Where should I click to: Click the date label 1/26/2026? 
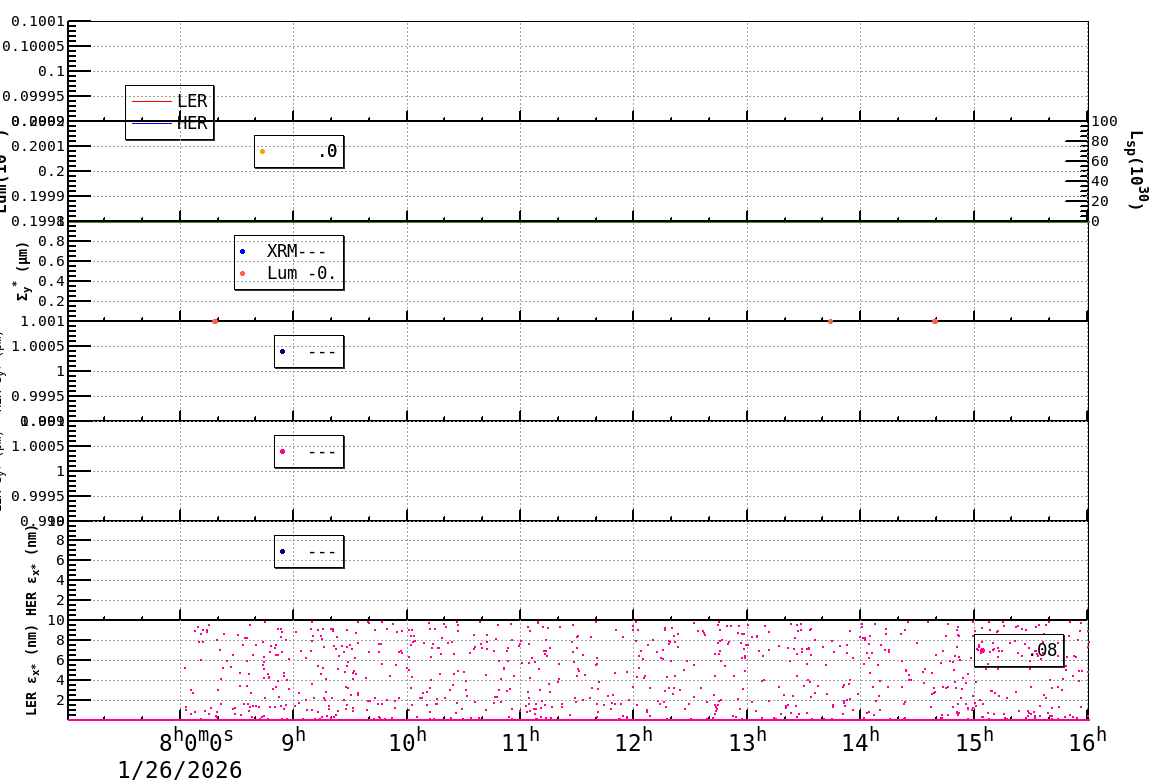(178, 769)
